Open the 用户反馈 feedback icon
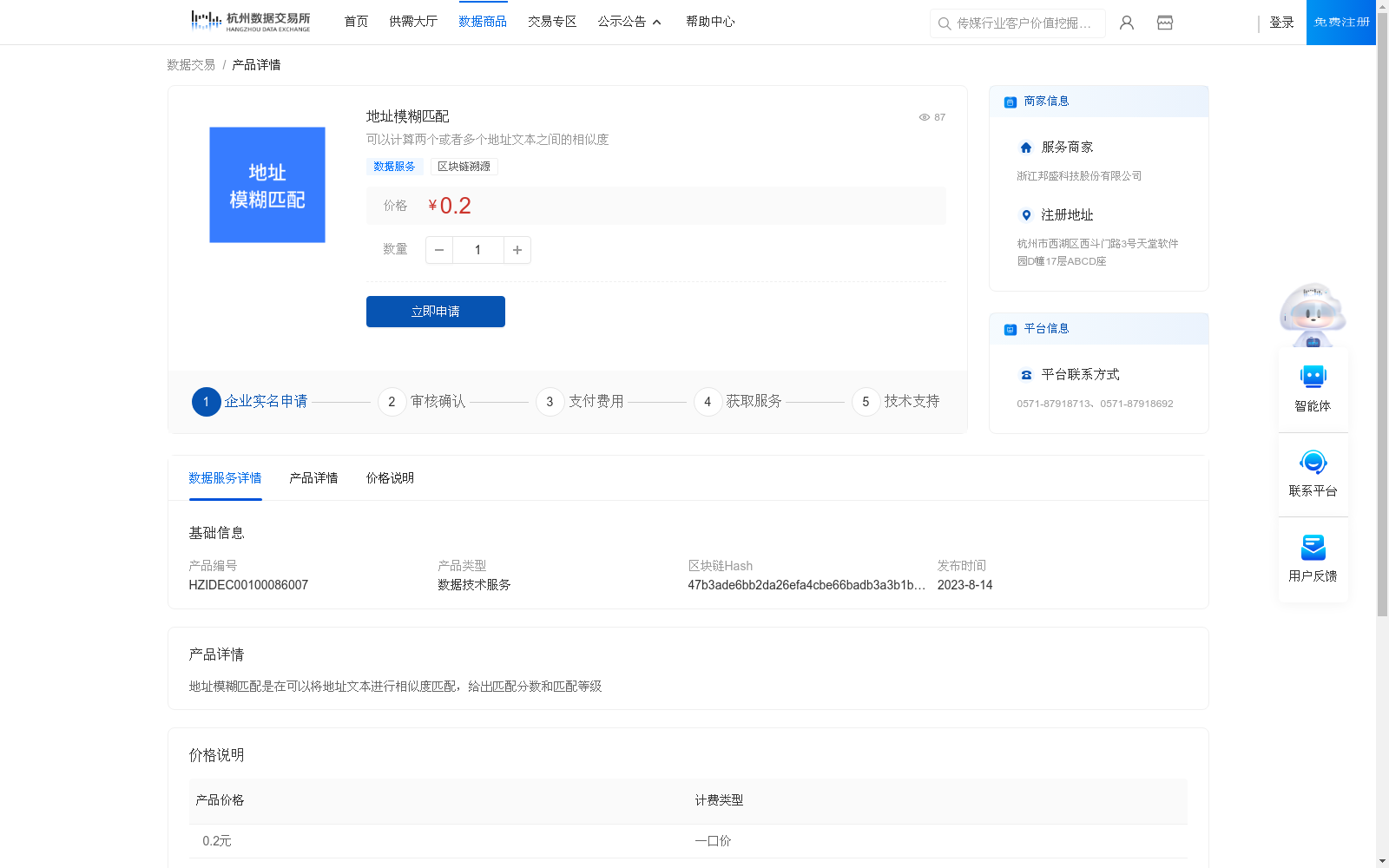 [1313, 547]
